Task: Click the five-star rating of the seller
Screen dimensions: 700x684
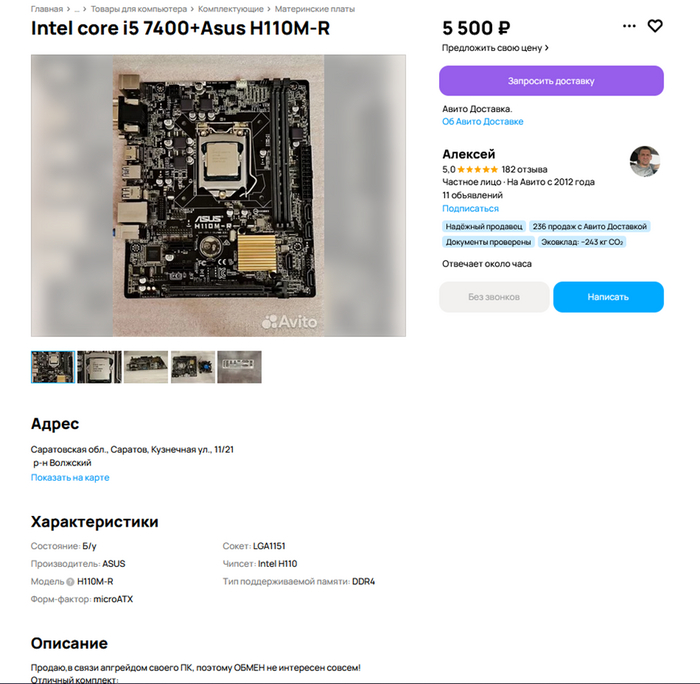Action: point(477,170)
